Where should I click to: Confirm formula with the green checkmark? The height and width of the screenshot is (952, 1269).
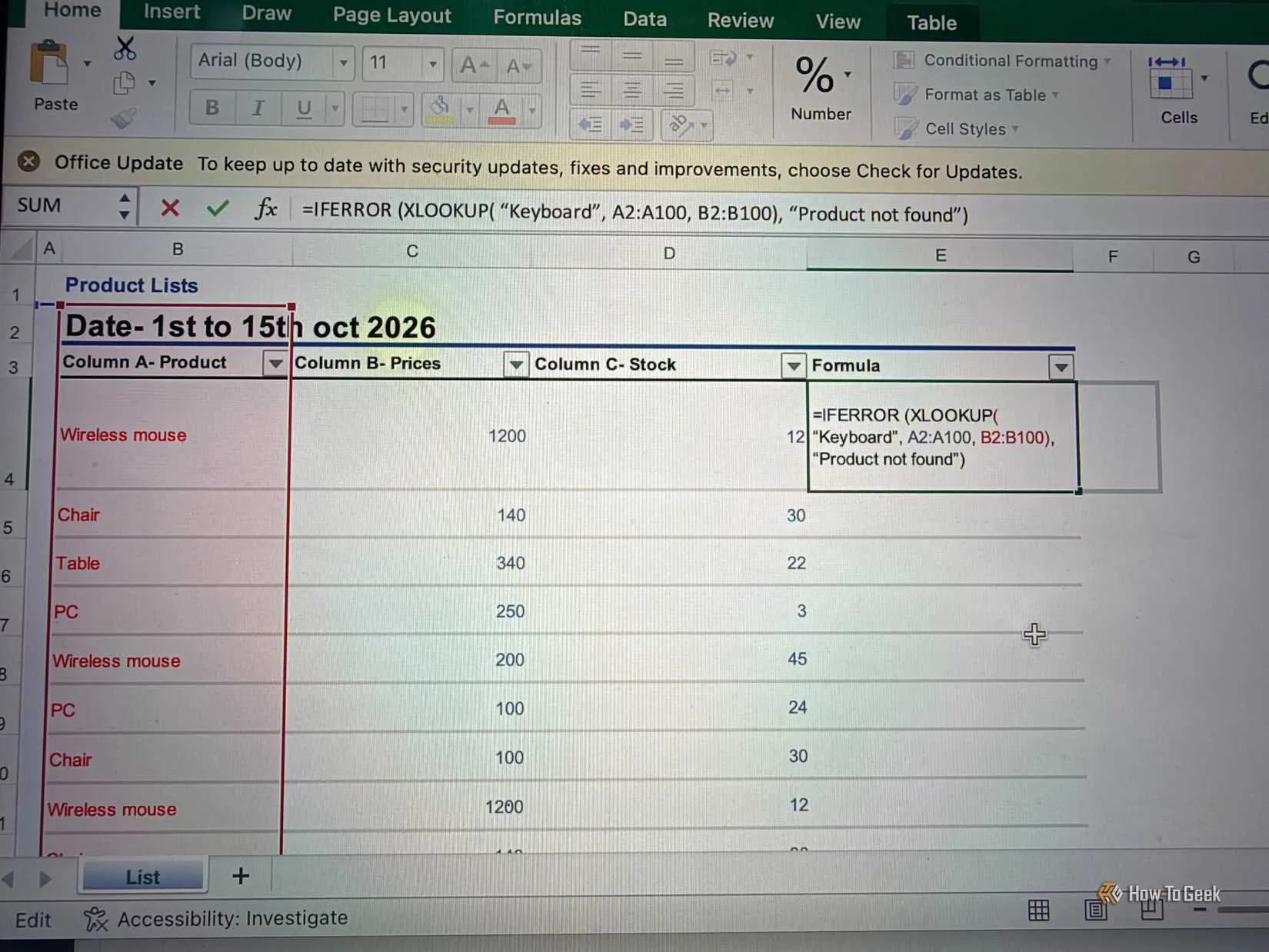coord(218,208)
